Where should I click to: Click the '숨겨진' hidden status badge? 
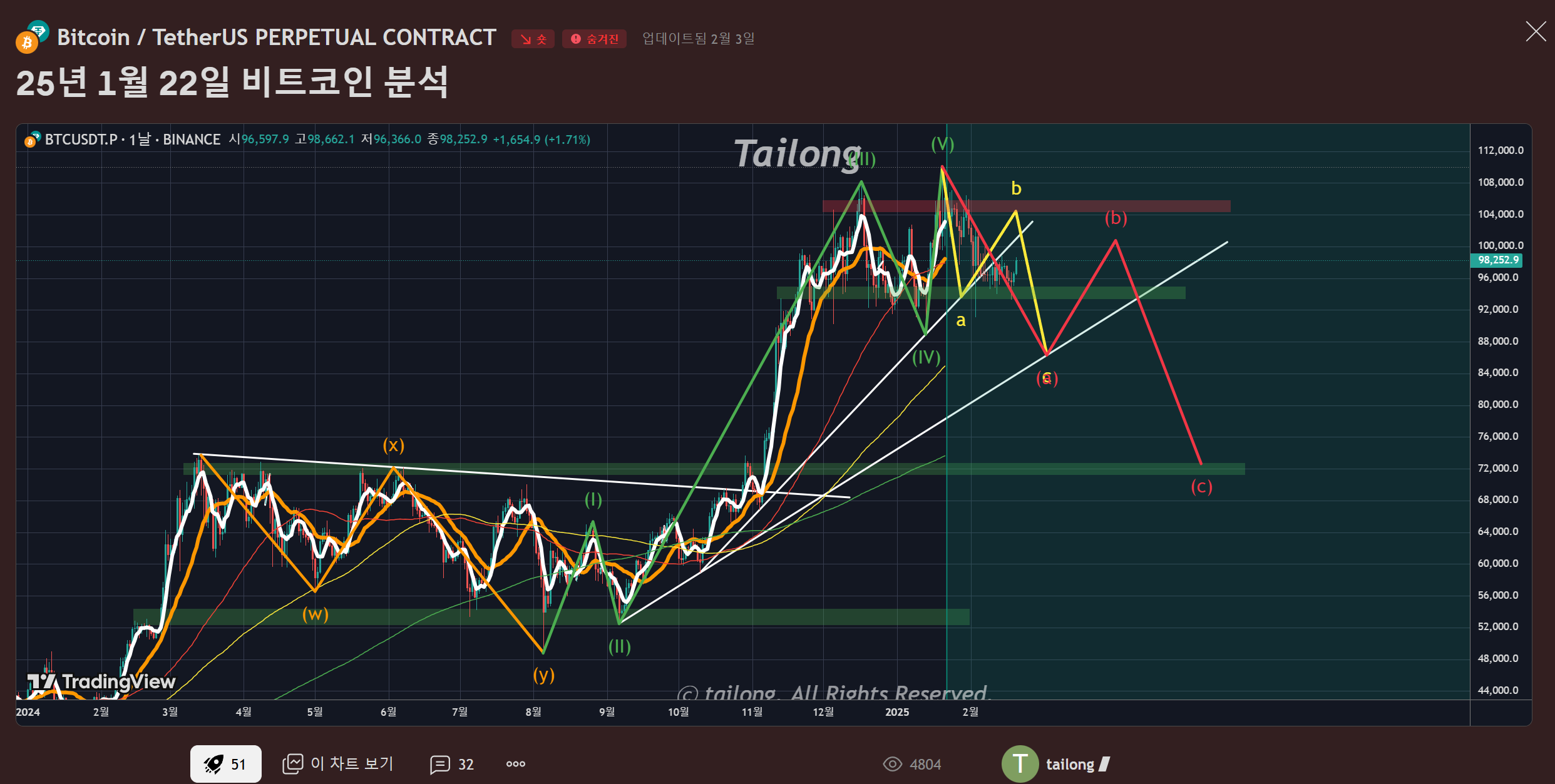pyautogui.click(x=594, y=39)
